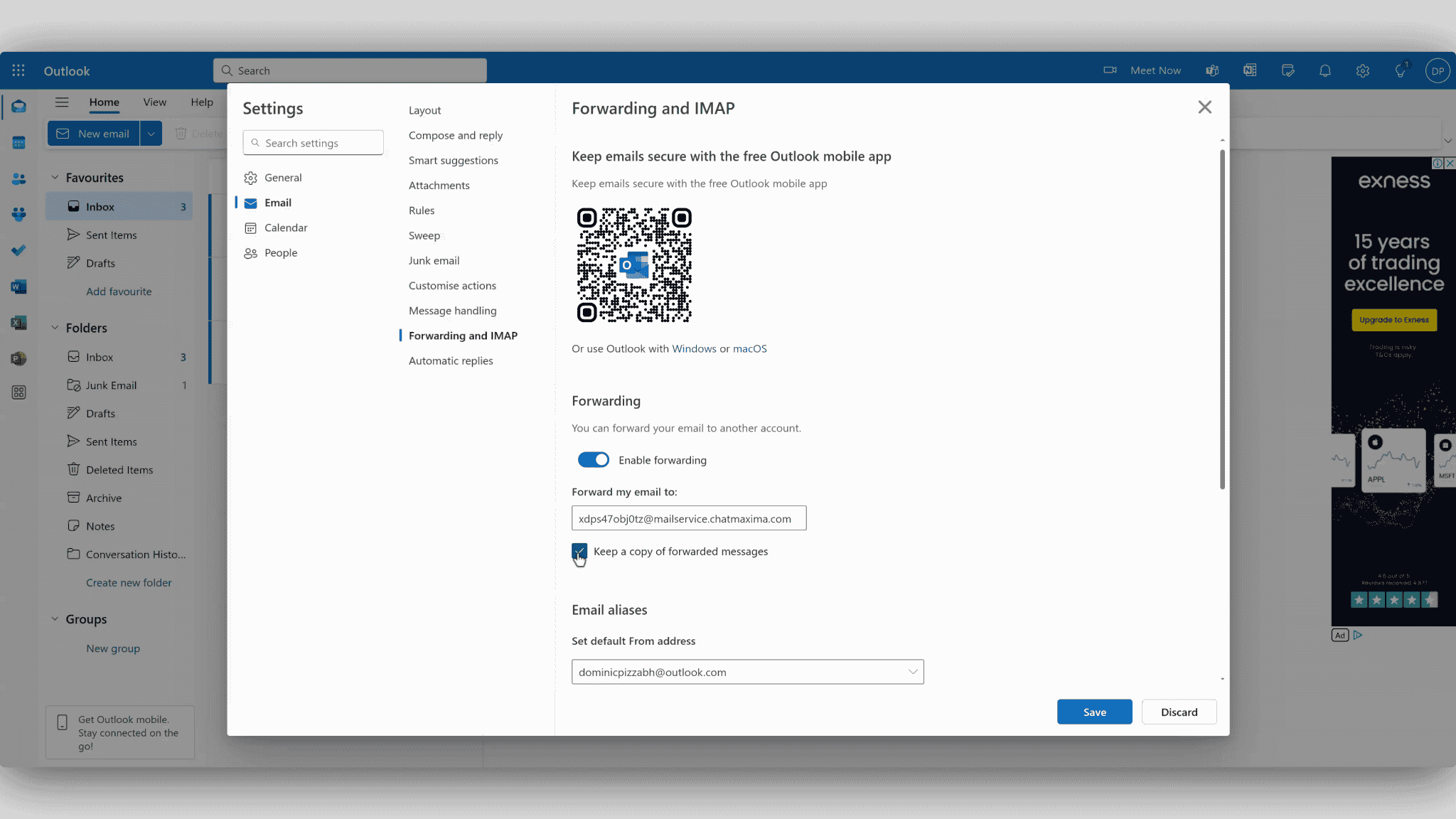Open the DP account profile avatar
The image size is (1456, 819).
point(1438,70)
